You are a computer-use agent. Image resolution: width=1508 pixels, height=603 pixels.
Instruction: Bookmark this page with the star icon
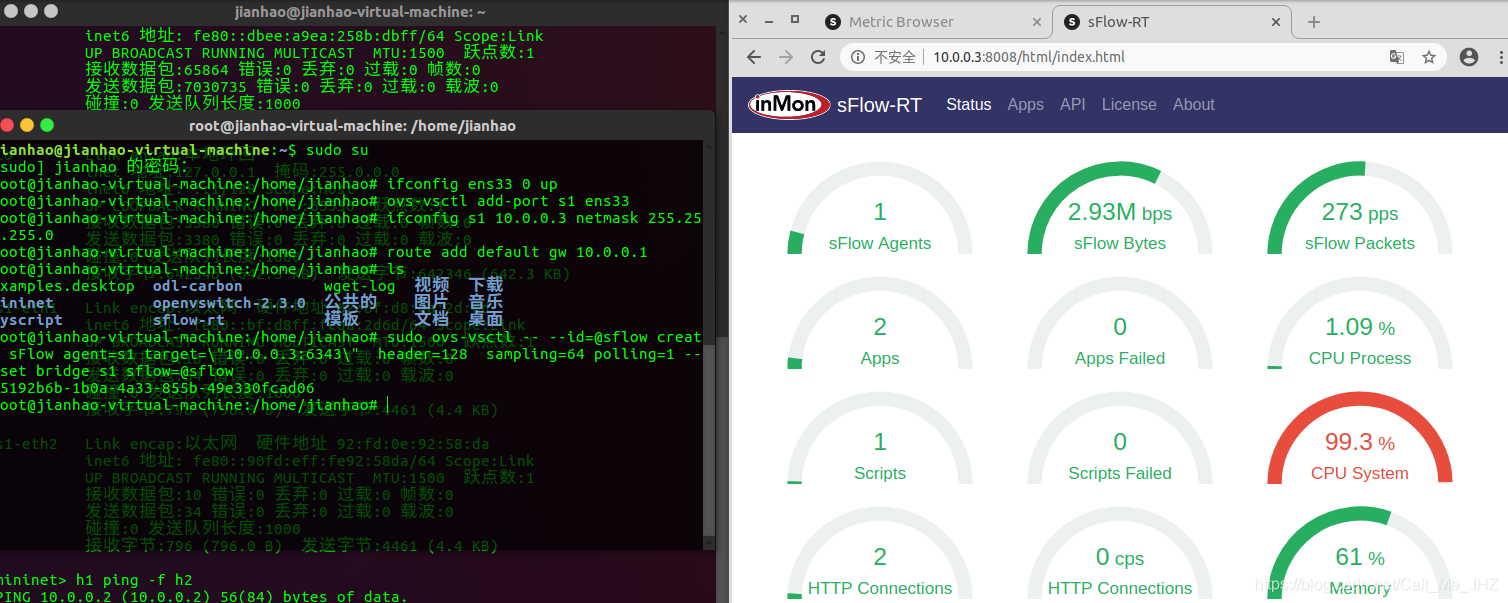[1429, 57]
